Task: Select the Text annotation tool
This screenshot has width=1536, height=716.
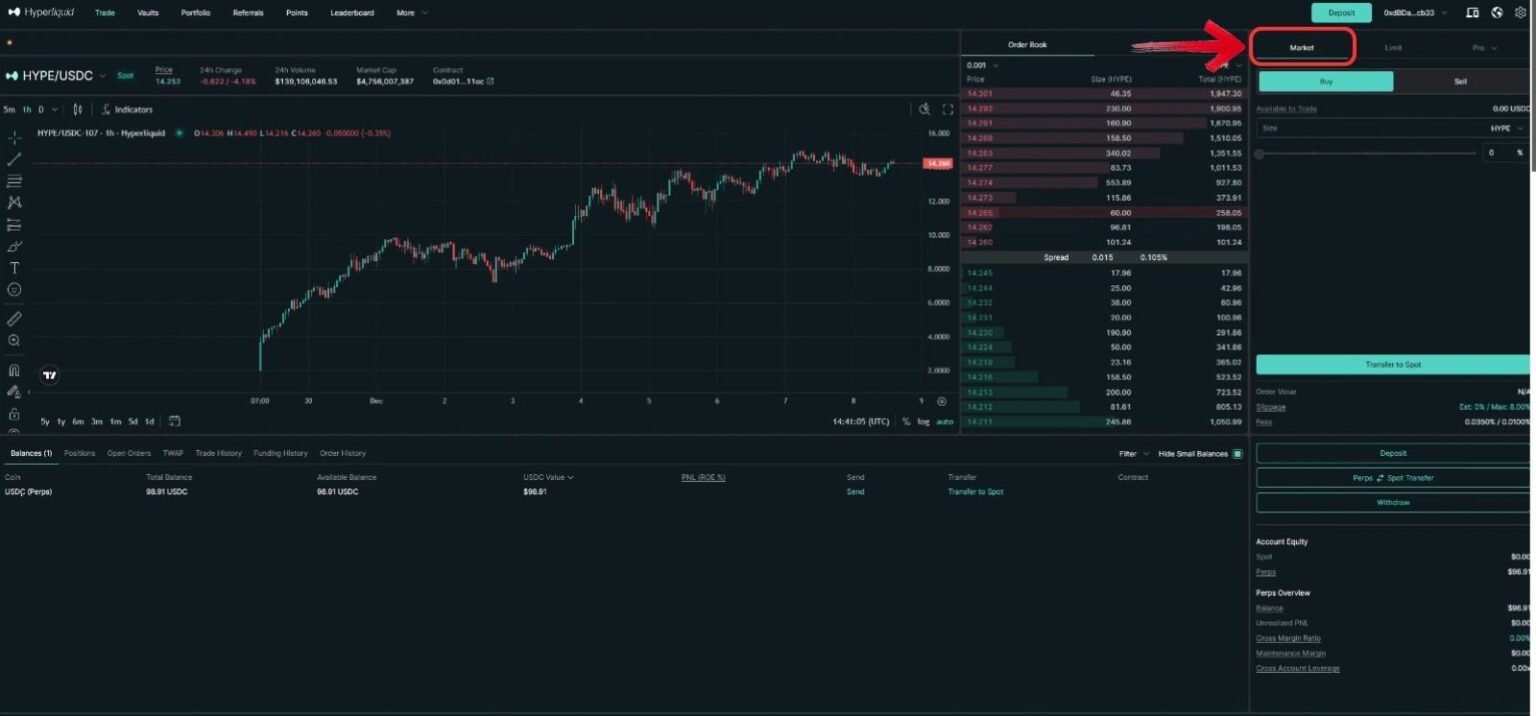Action: pos(13,267)
